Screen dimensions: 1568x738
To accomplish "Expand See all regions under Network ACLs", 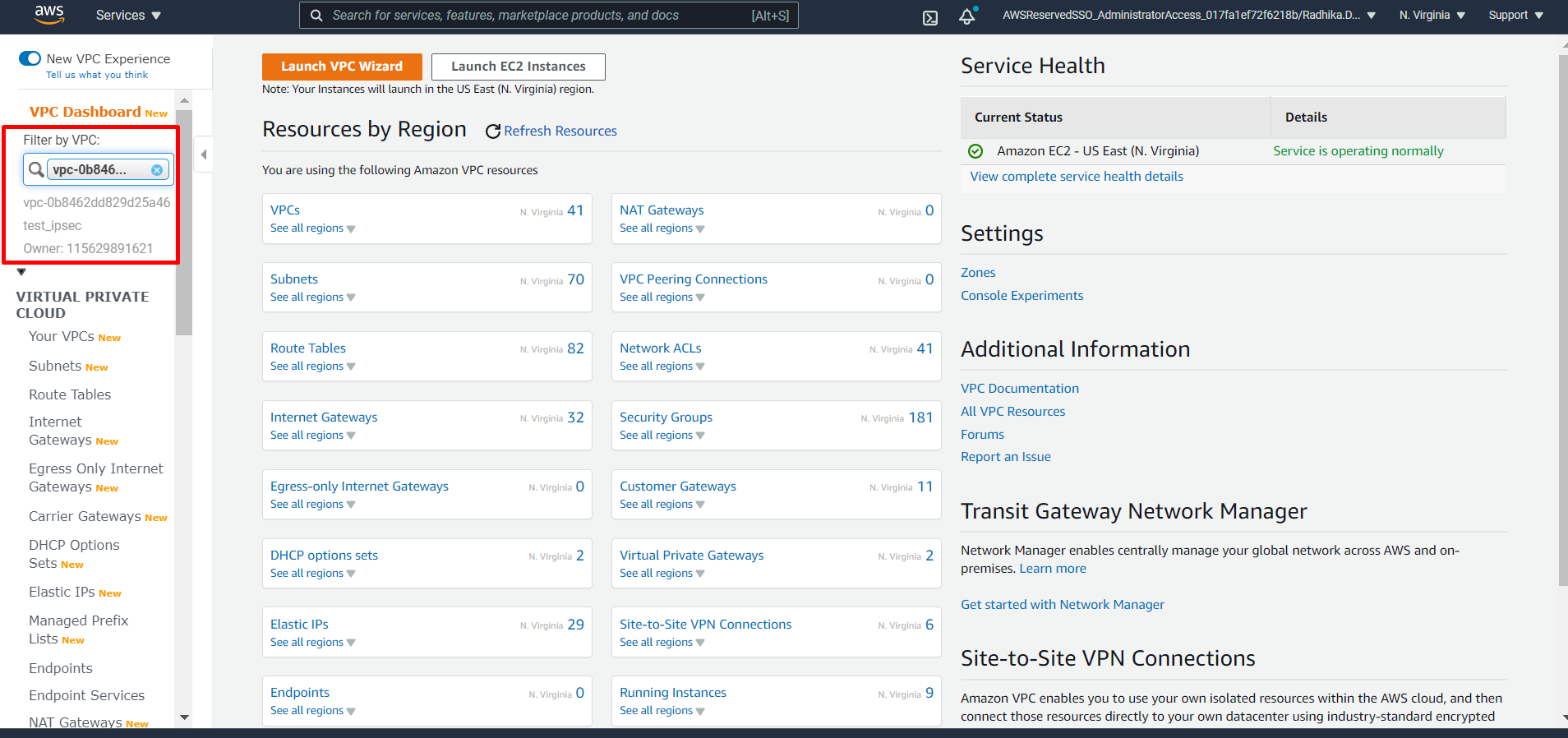I will pyautogui.click(x=662, y=367).
